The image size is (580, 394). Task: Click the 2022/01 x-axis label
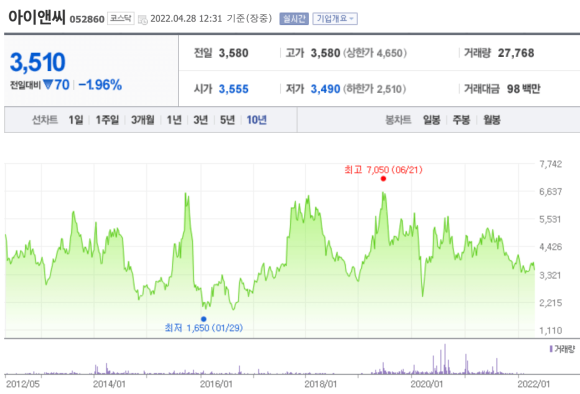533,384
